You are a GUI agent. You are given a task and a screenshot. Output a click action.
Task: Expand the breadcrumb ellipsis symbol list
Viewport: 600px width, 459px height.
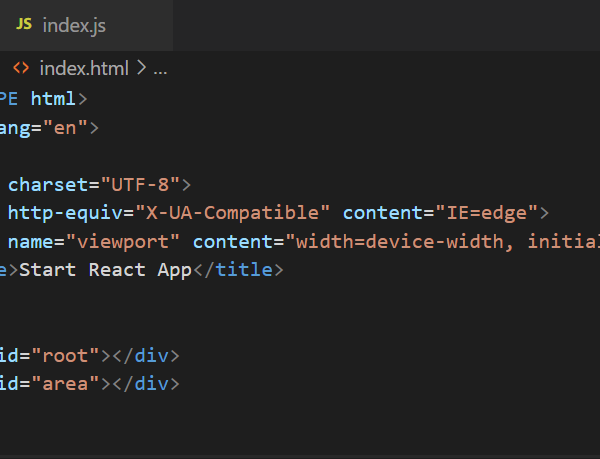click(x=159, y=69)
